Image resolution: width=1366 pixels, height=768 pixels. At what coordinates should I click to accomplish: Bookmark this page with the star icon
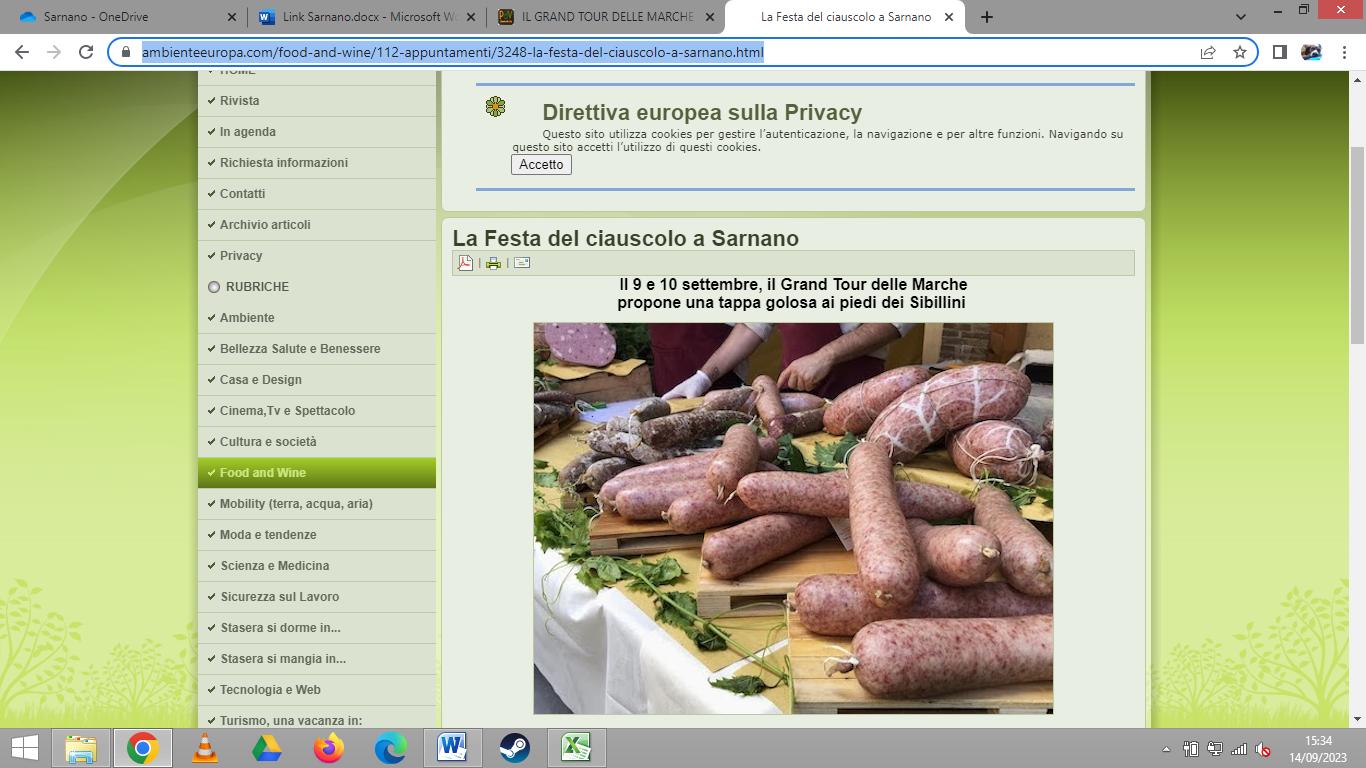[x=1240, y=52]
